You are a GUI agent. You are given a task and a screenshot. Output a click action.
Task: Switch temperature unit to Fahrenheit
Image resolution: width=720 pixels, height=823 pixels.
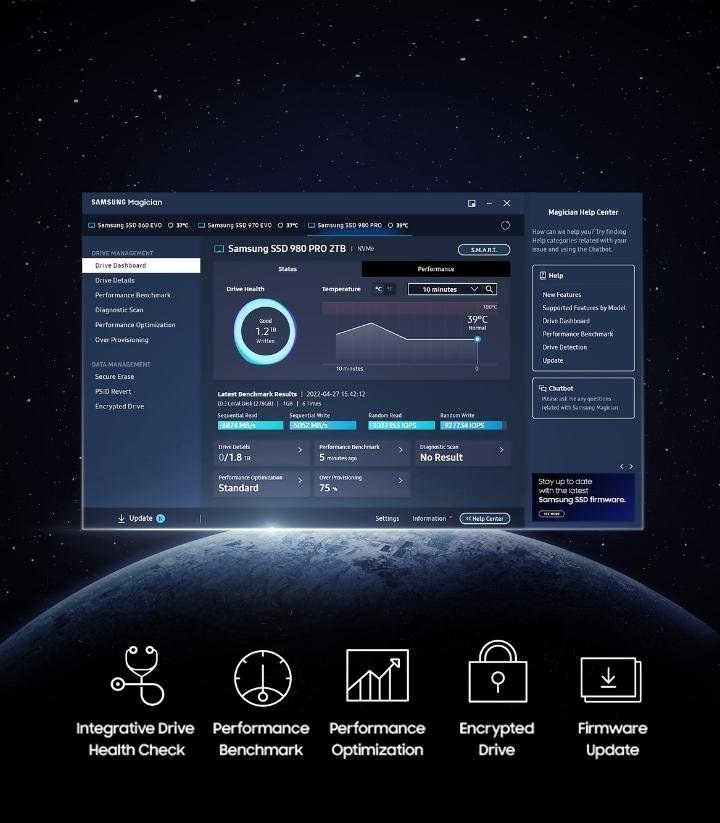click(x=390, y=289)
